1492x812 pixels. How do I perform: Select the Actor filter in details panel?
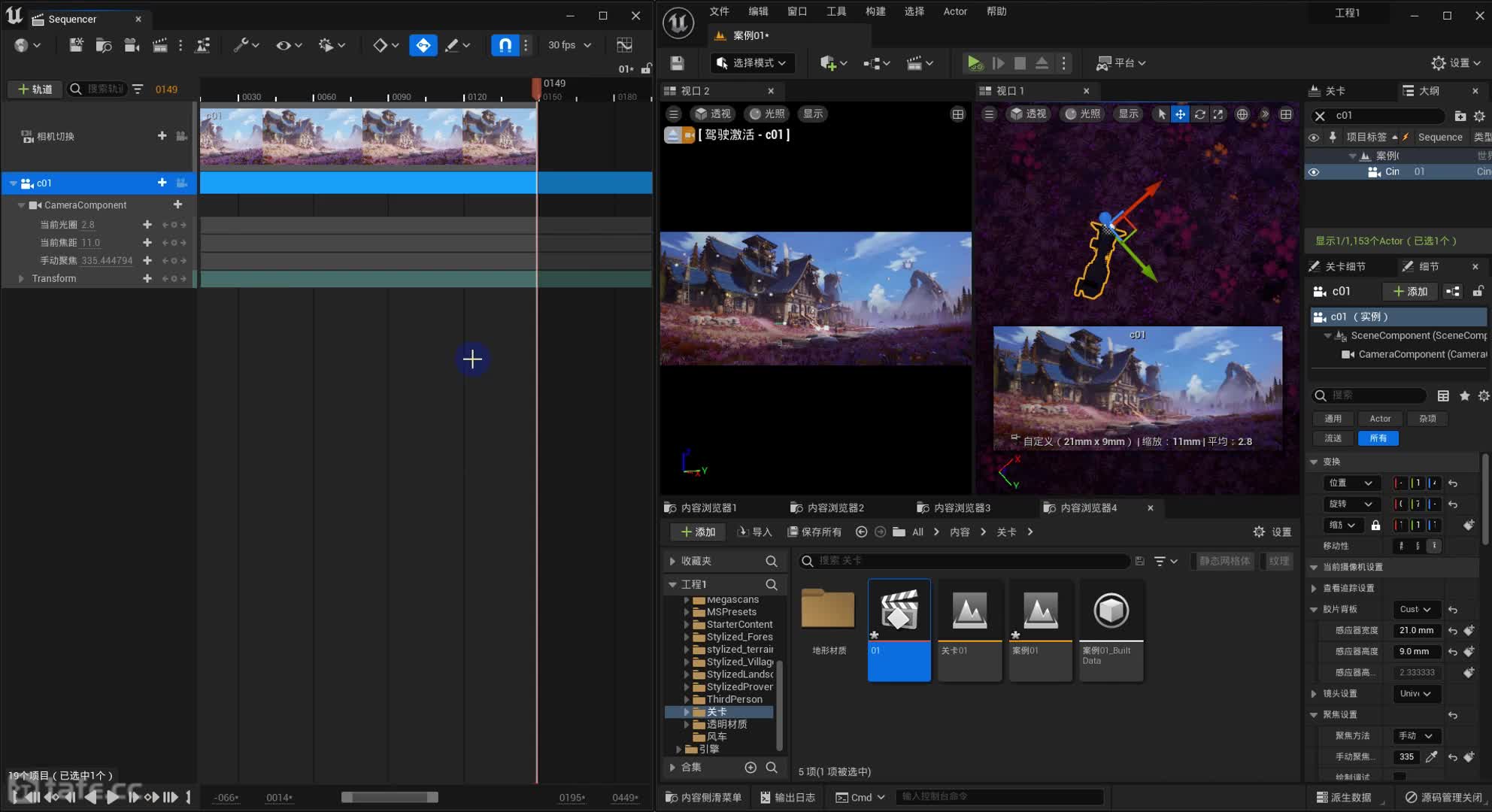(1380, 419)
